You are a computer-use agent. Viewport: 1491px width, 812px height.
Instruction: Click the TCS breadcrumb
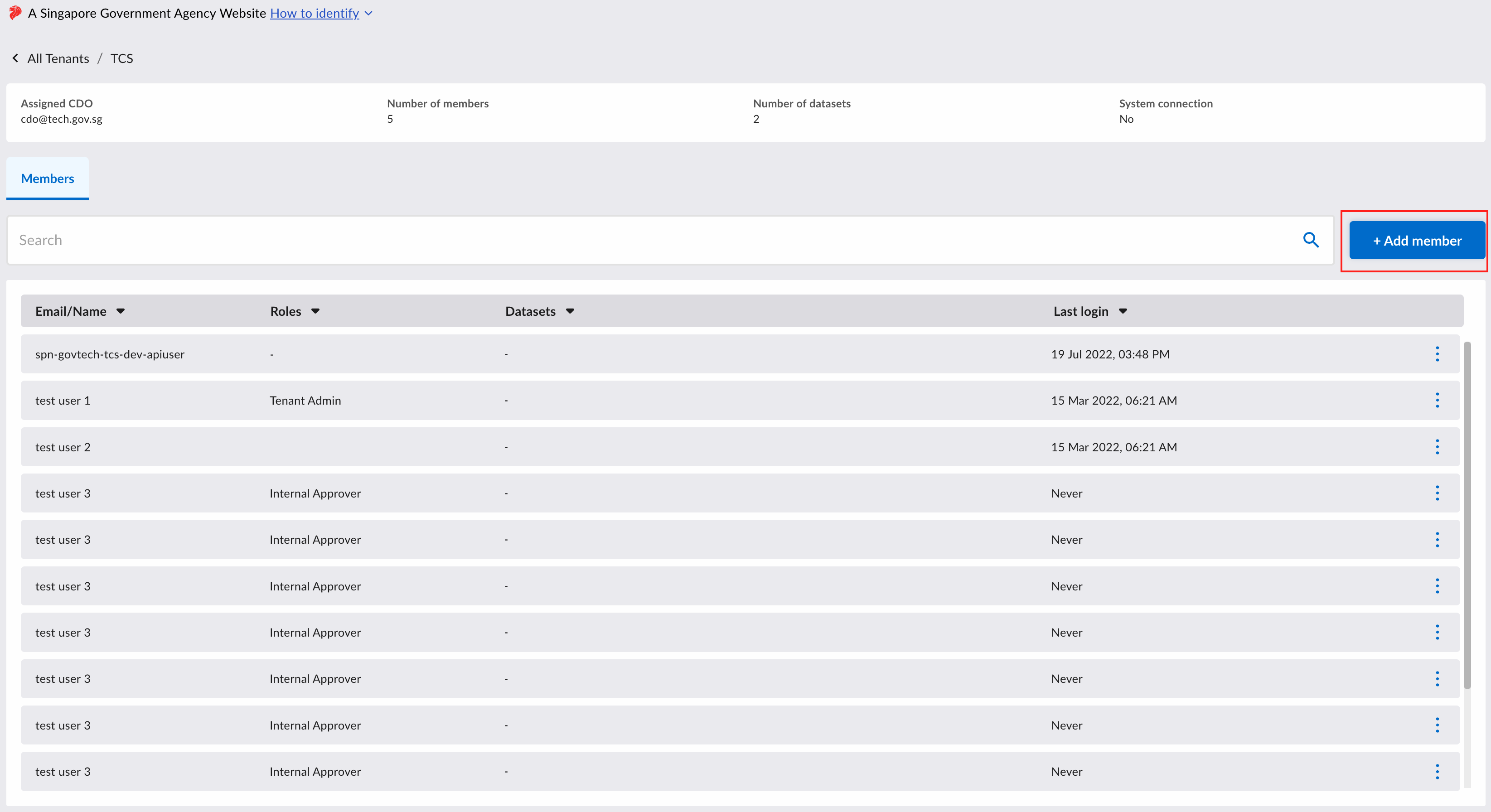pyautogui.click(x=121, y=58)
